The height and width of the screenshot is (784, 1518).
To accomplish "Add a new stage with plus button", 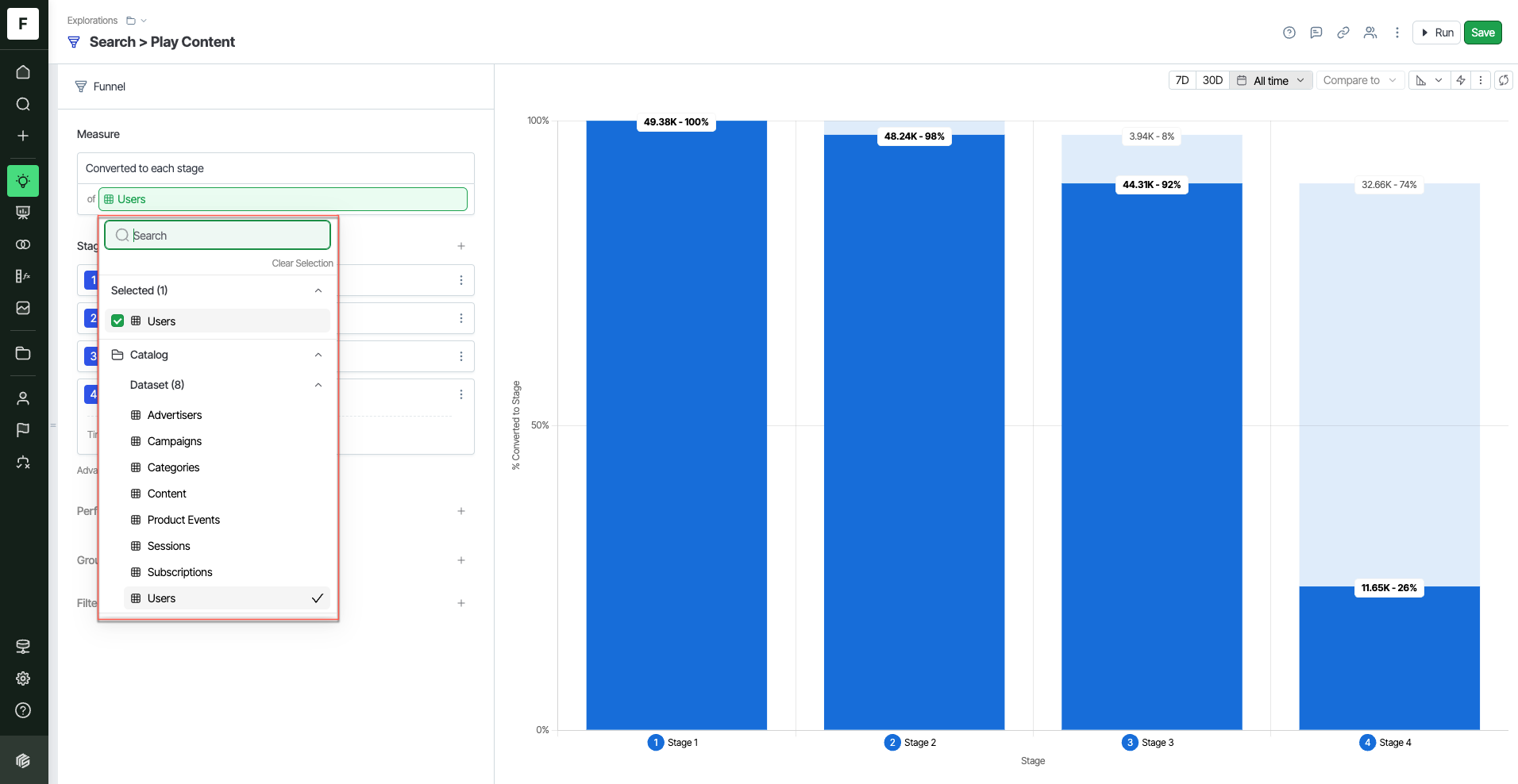I will point(461,246).
